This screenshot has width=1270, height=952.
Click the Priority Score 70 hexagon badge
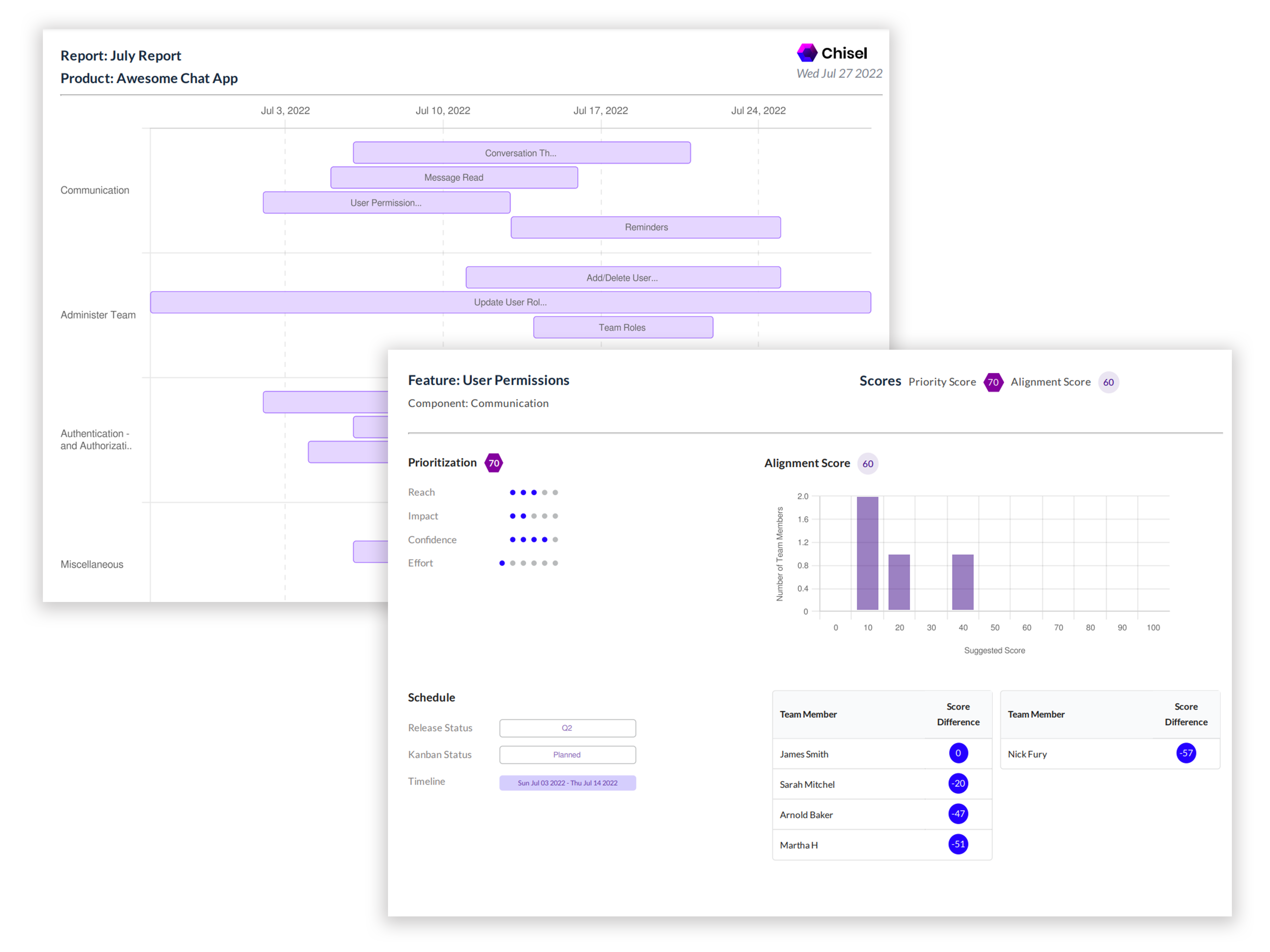click(993, 382)
